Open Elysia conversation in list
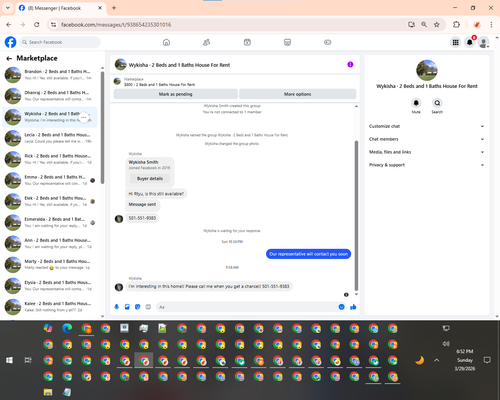The width and height of the screenshot is (500, 400). [50, 285]
